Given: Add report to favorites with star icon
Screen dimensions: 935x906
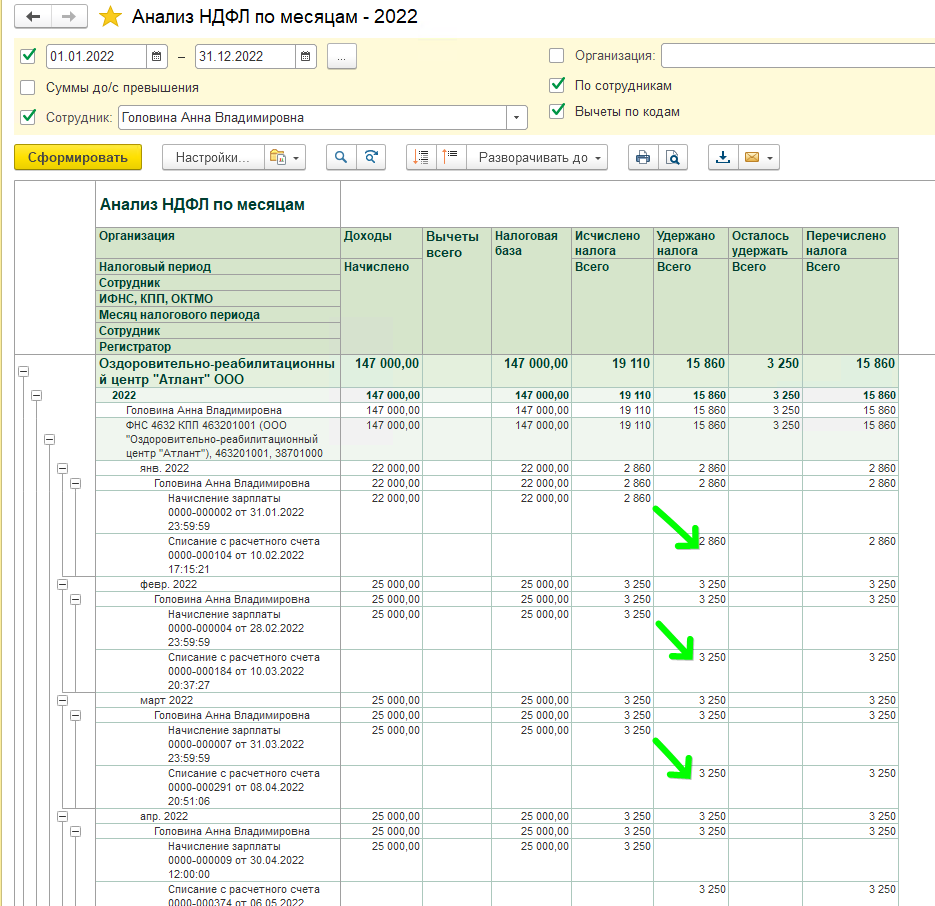Looking at the screenshot, I should (x=111, y=17).
